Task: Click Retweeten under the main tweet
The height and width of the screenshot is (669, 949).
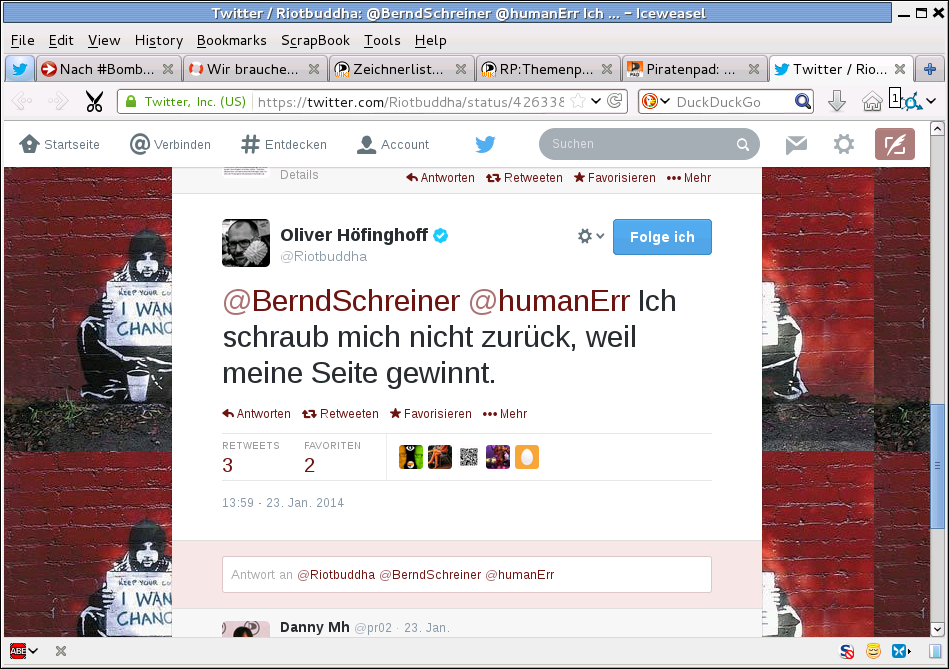Action: coord(340,414)
